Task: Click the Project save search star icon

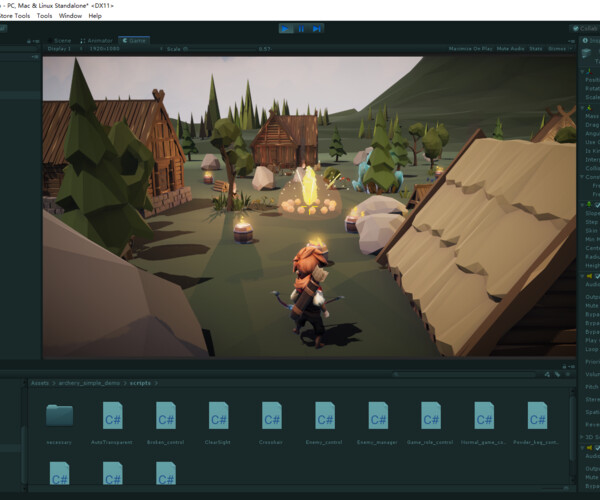Action: click(x=568, y=375)
